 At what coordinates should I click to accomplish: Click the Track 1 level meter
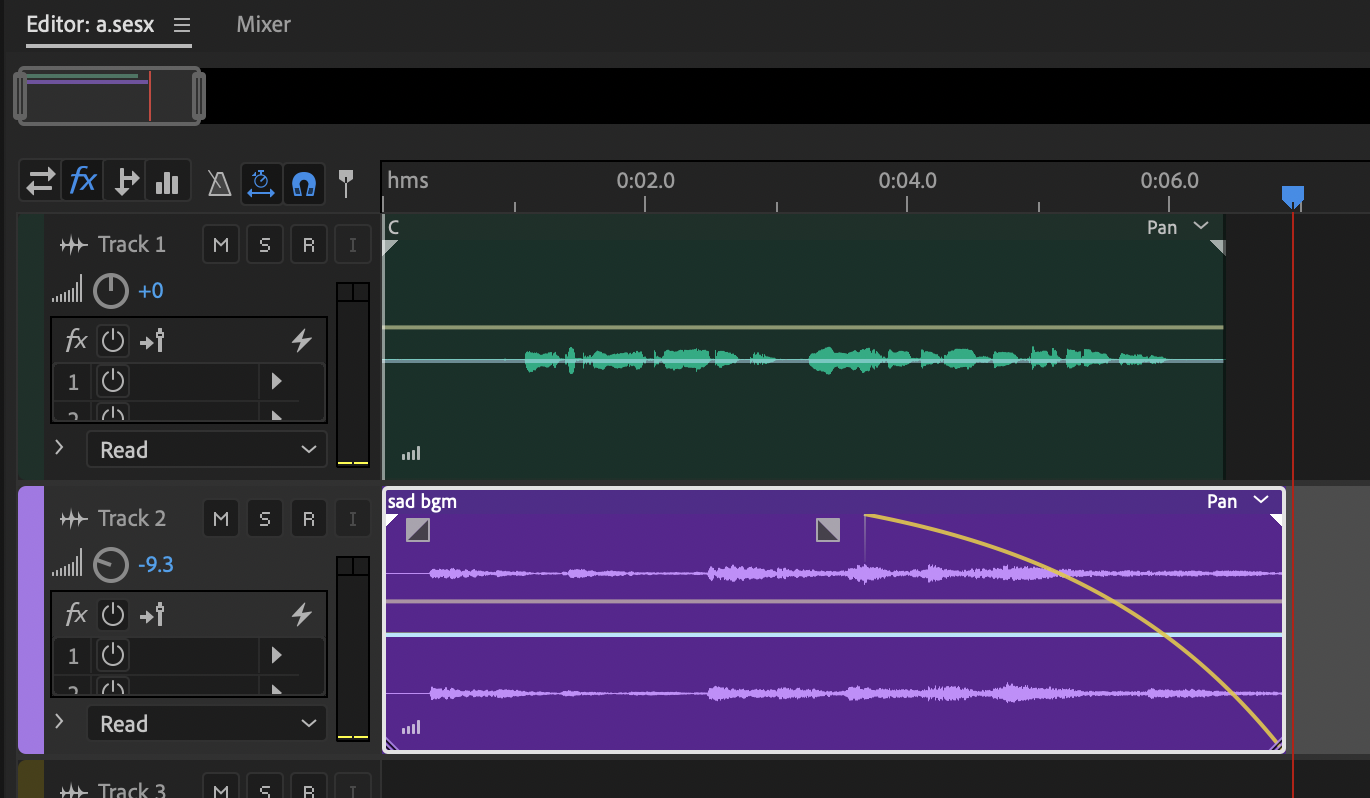(x=353, y=375)
